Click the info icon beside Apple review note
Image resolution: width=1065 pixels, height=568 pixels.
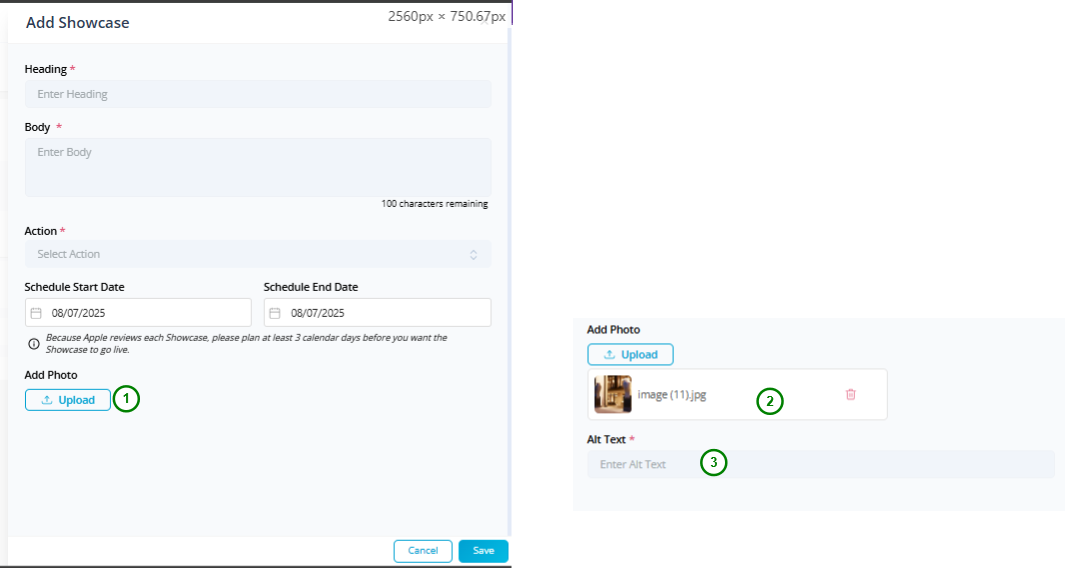point(33,344)
